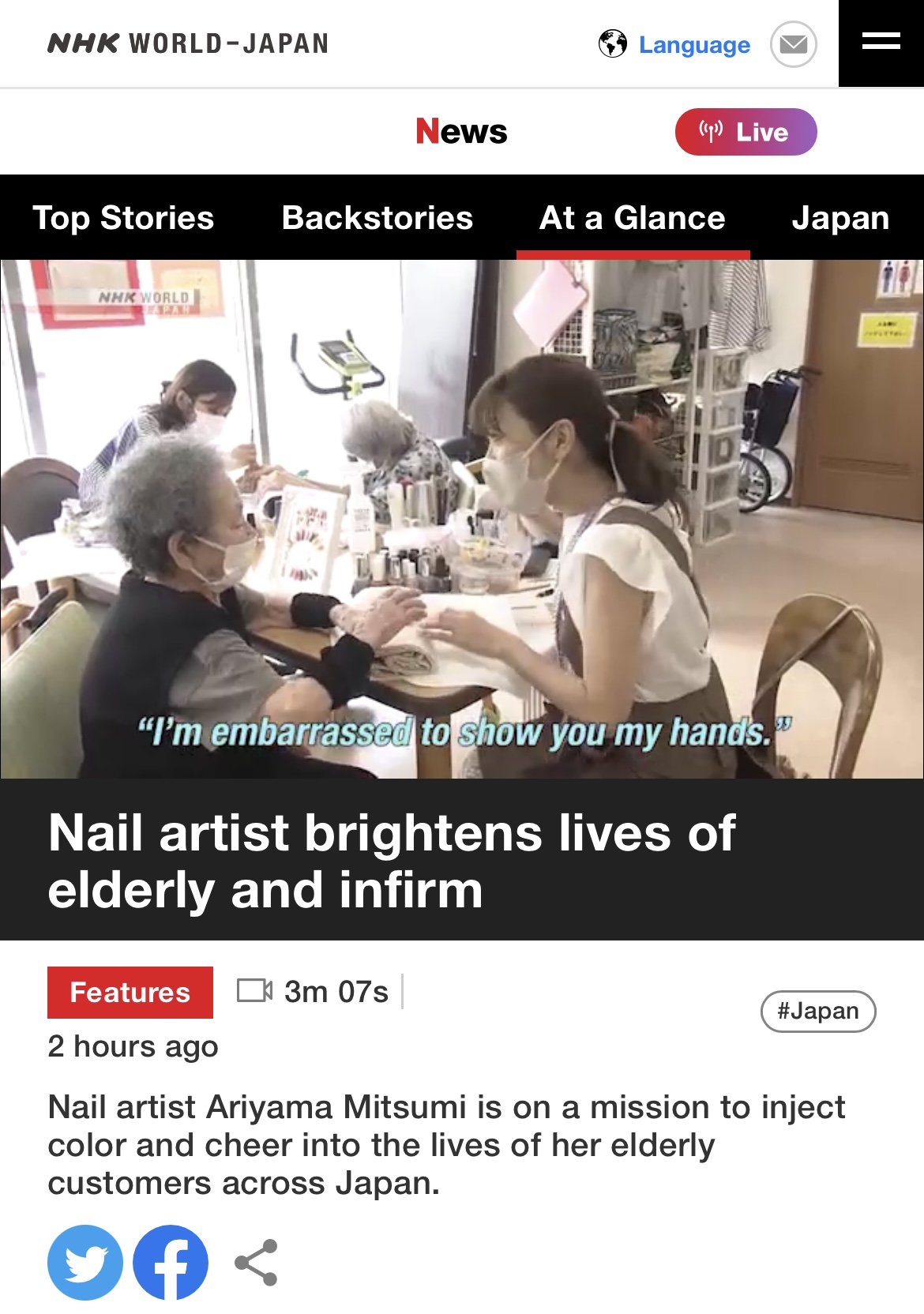Image resolution: width=924 pixels, height=1314 pixels.
Task: Click the article summary about Ariyama Mitsumi
Action: 446,1145
